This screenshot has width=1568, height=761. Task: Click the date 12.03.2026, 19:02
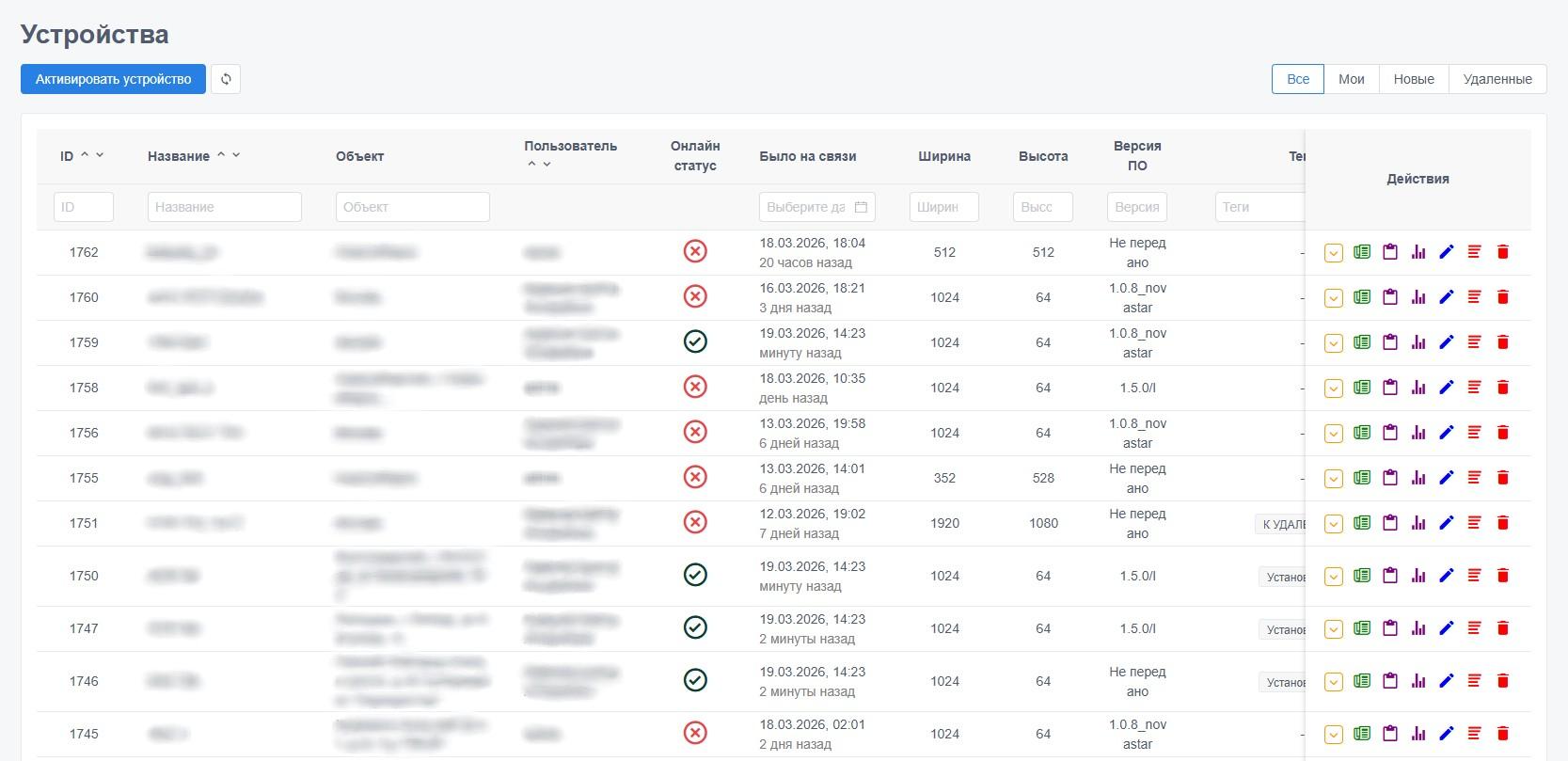[x=813, y=514]
